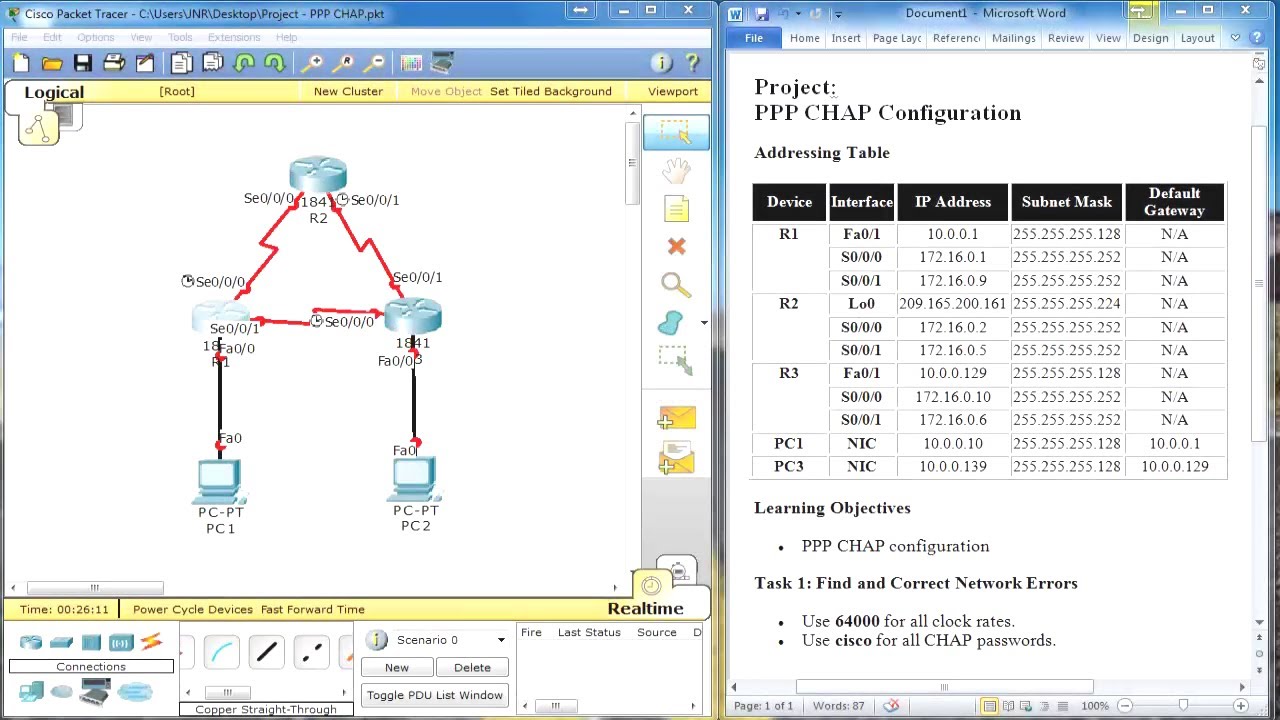Choose End Devices category icon
This screenshot has height=720, width=1280.
tap(31, 691)
